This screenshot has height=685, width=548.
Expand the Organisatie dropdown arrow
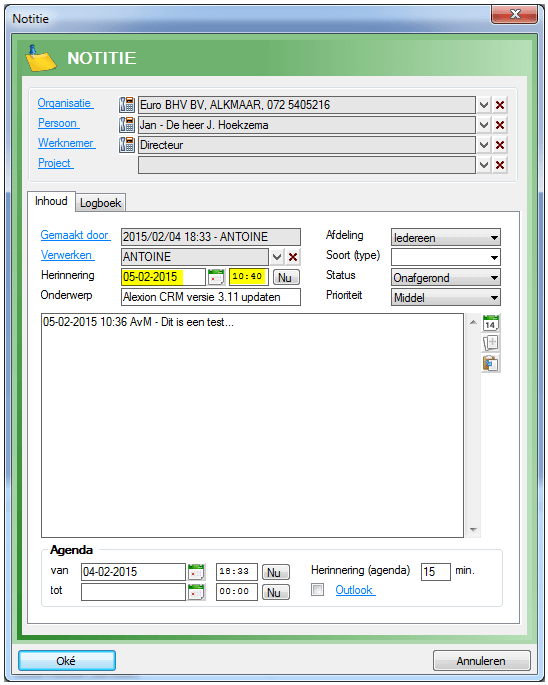coord(483,105)
